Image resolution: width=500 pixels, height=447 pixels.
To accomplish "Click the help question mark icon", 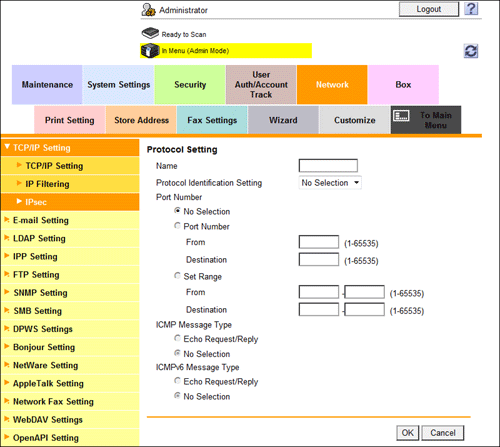I will (471, 9).
